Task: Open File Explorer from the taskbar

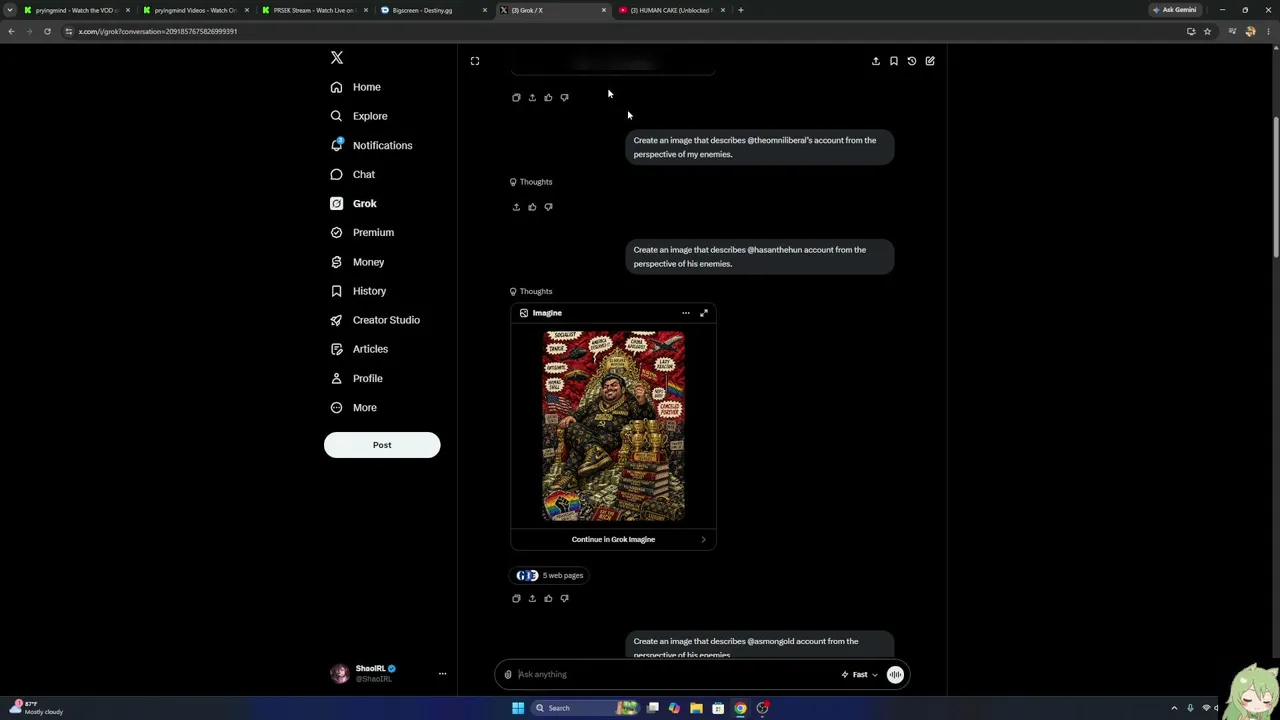Action: coord(696,708)
